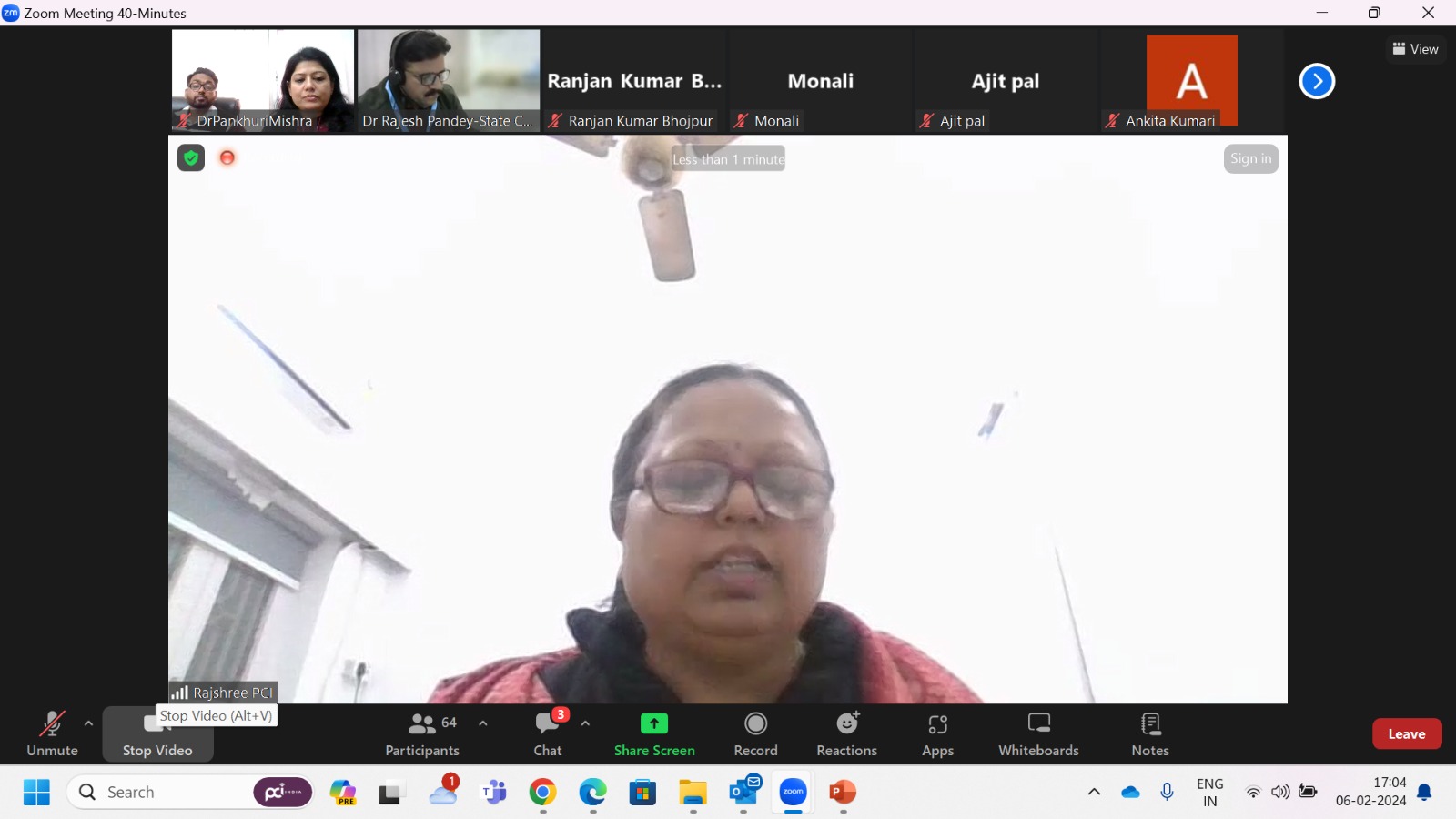Click the Sign in button

(x=1250, y=159)
